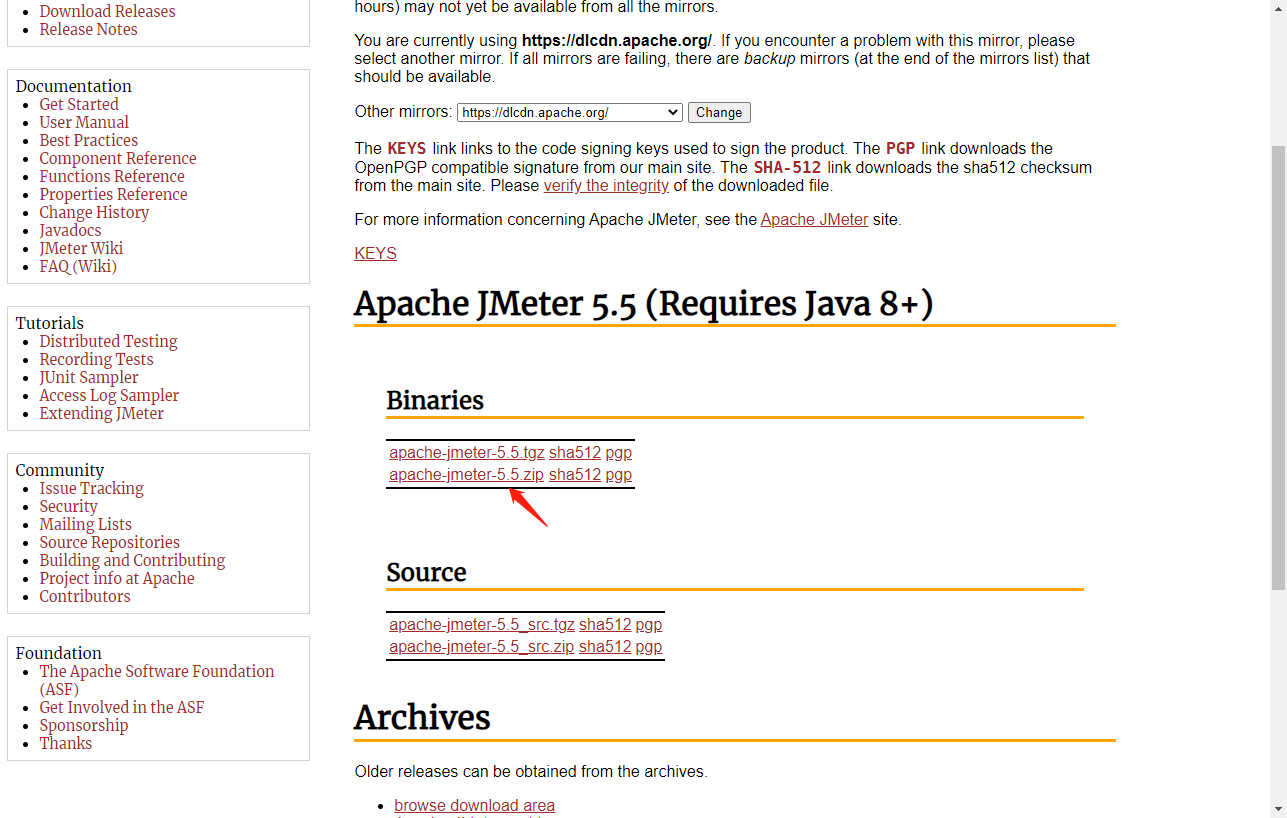Screen dimensions: 1287x818
Task: Open Best Practices page
Action: (88, 140)
